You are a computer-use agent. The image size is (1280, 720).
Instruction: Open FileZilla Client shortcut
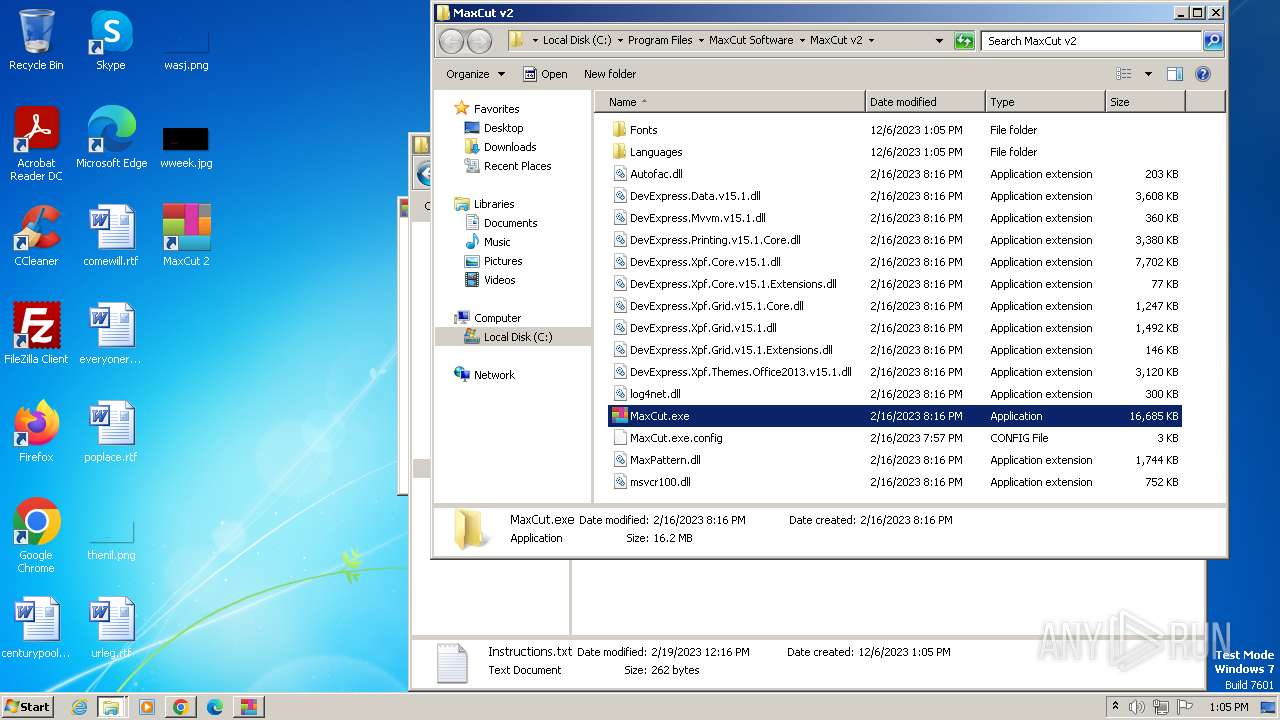pyautogui.click(x=36, y=334)
